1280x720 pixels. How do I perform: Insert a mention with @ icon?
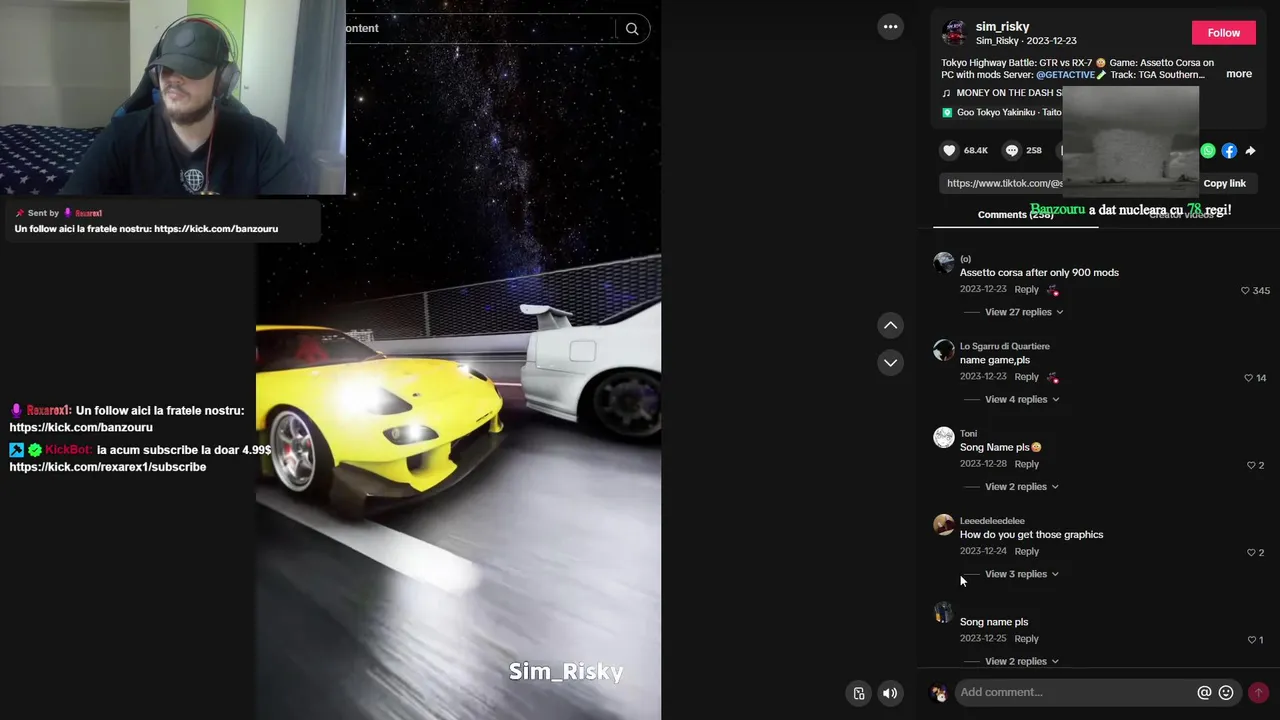(1204, 692)
